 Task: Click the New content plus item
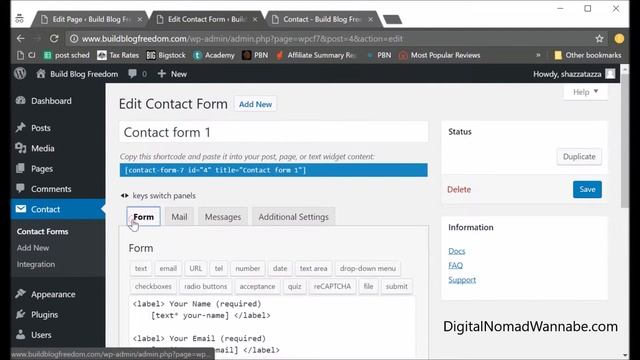(172, 74)
